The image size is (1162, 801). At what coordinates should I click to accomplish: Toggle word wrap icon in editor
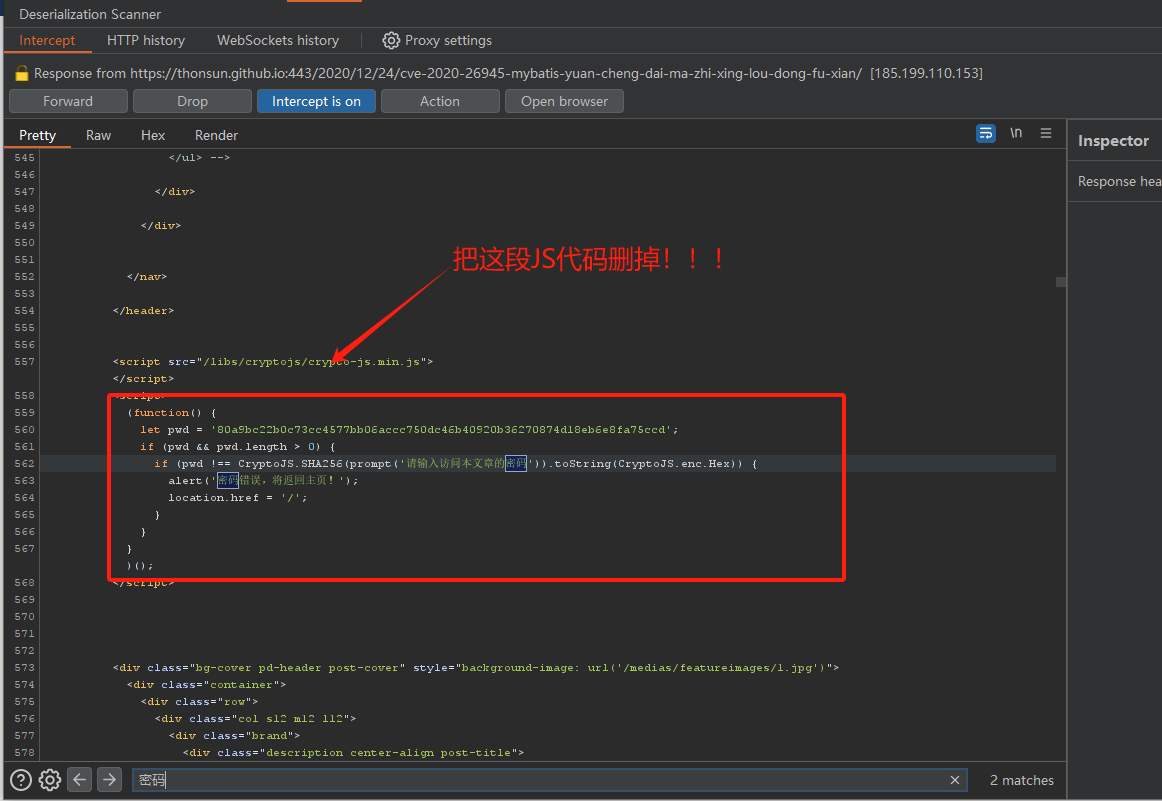986,133
